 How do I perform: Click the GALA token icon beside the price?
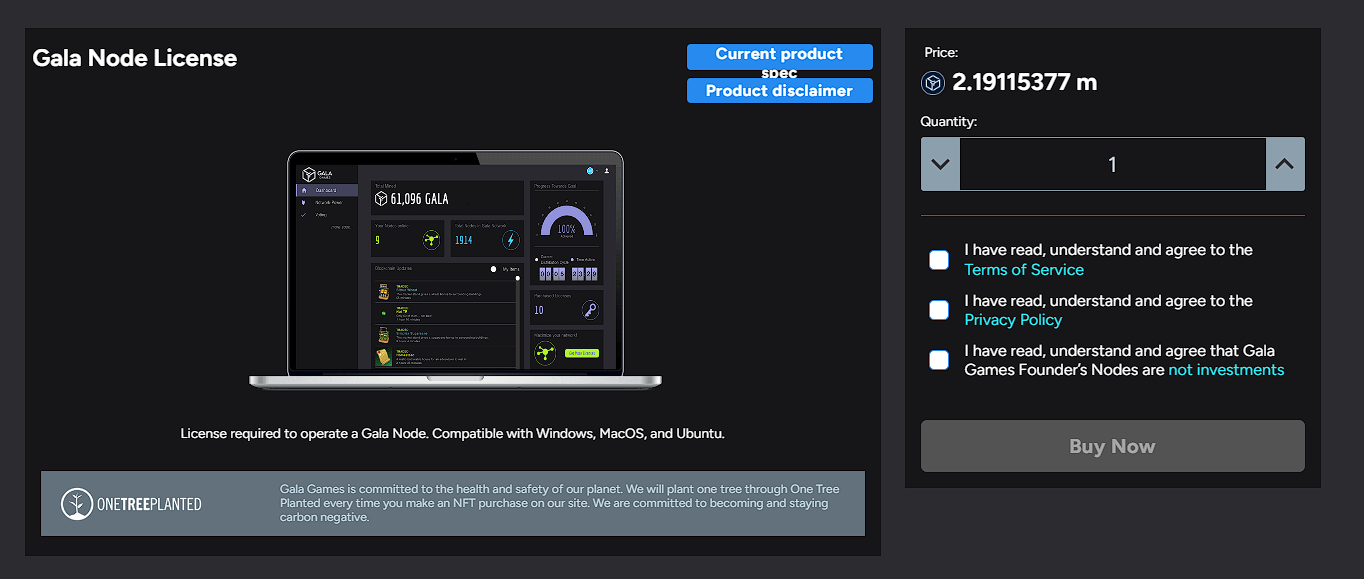click(933, 83)
